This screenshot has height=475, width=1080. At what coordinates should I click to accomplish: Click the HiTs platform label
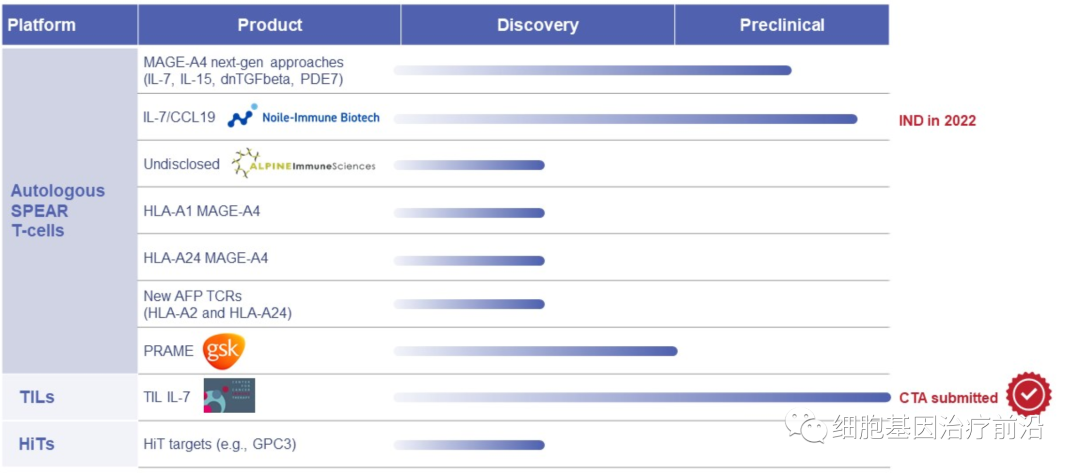coord(36,443)
